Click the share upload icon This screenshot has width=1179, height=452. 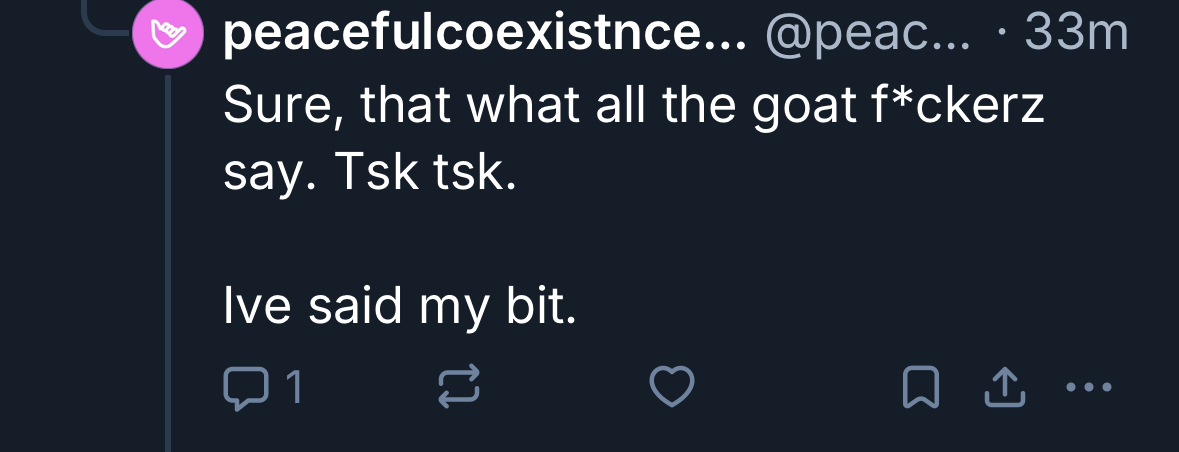1006,388
